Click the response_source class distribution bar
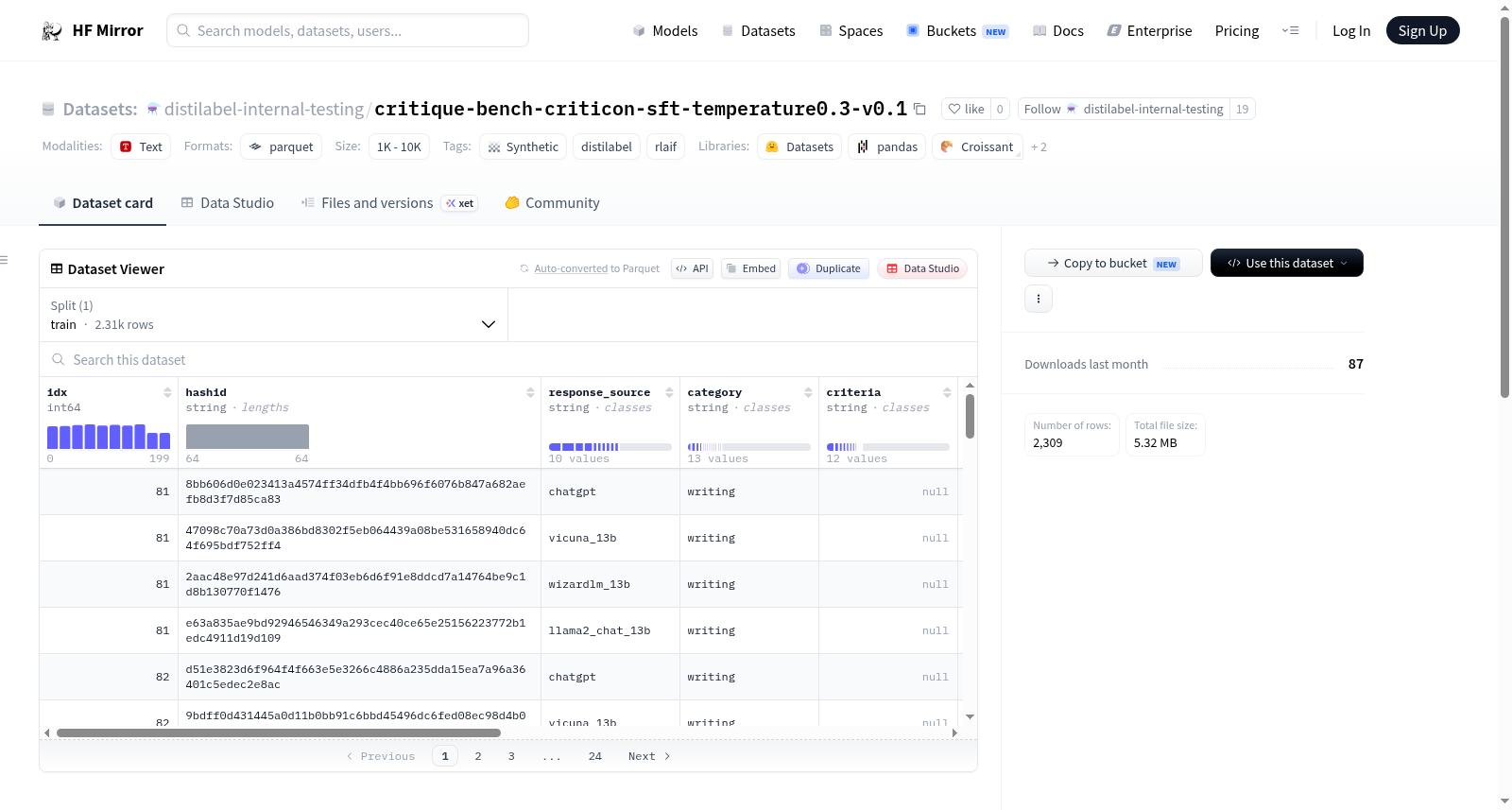 (x=610, y=447)
